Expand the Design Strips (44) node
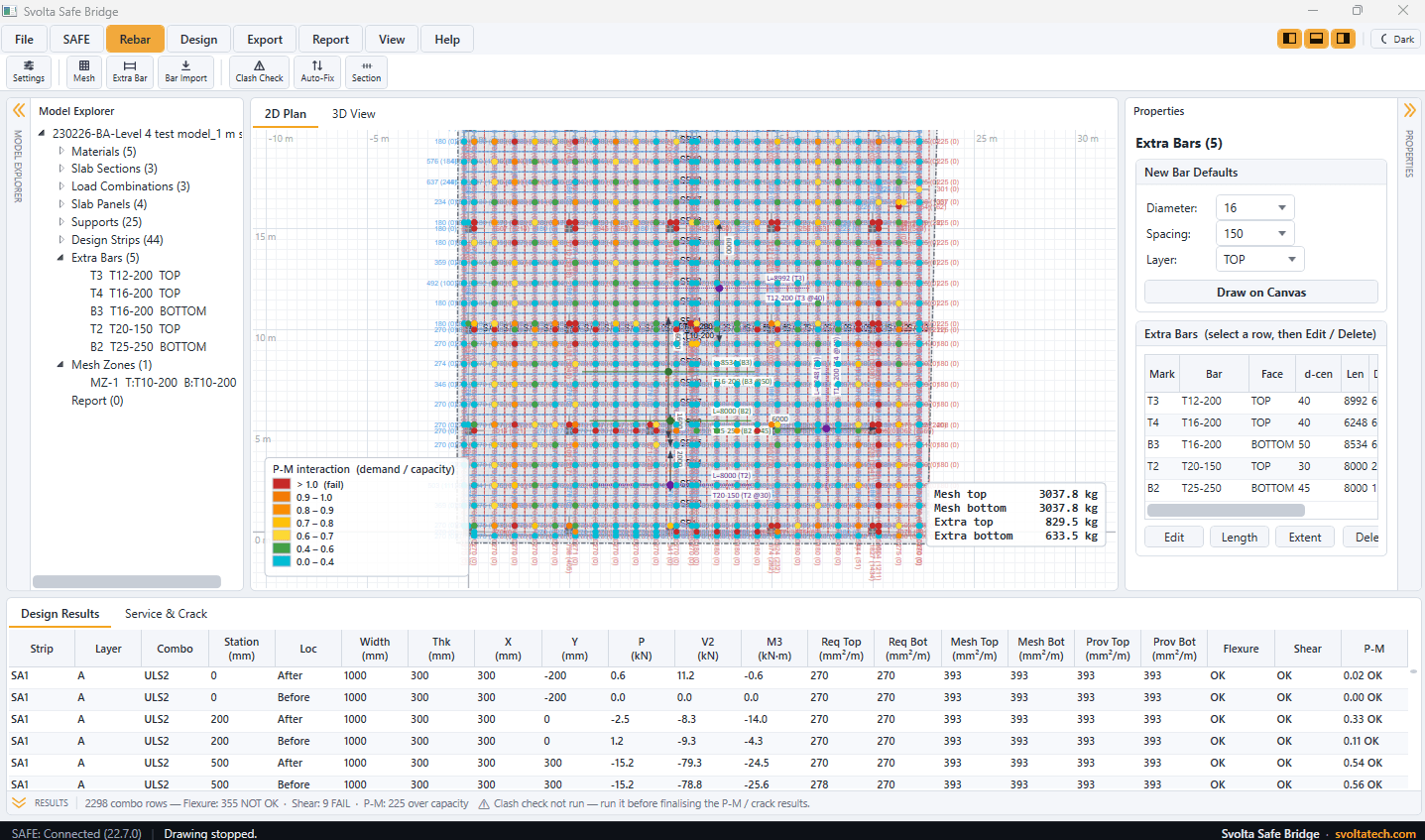Viewport: 1425px width, 840px height. coord(61,240)
